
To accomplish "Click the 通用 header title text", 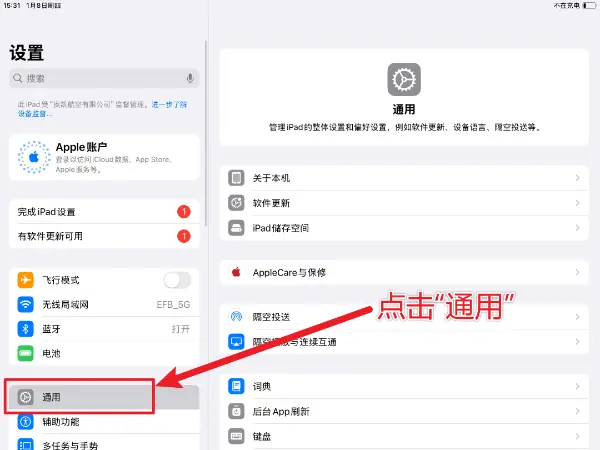I will [x=404, y=109].
